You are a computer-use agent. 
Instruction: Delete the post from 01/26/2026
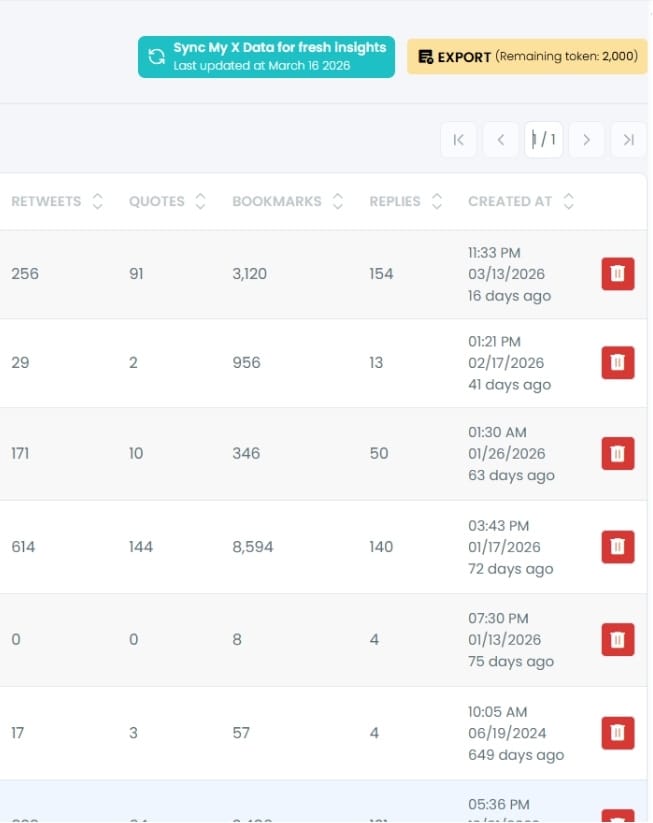click(x=617, y=454)
